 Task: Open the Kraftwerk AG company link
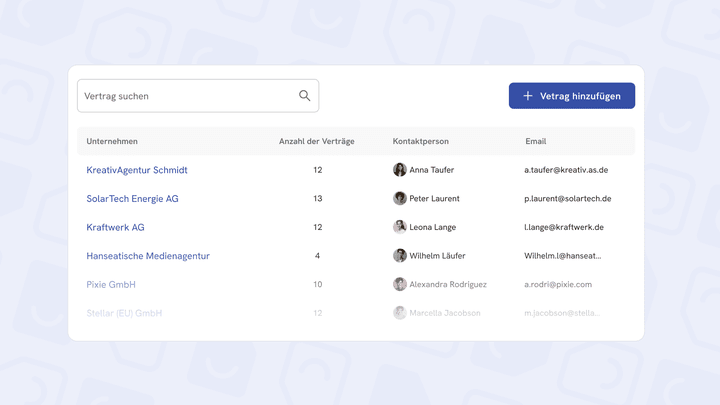coord(115,227)
